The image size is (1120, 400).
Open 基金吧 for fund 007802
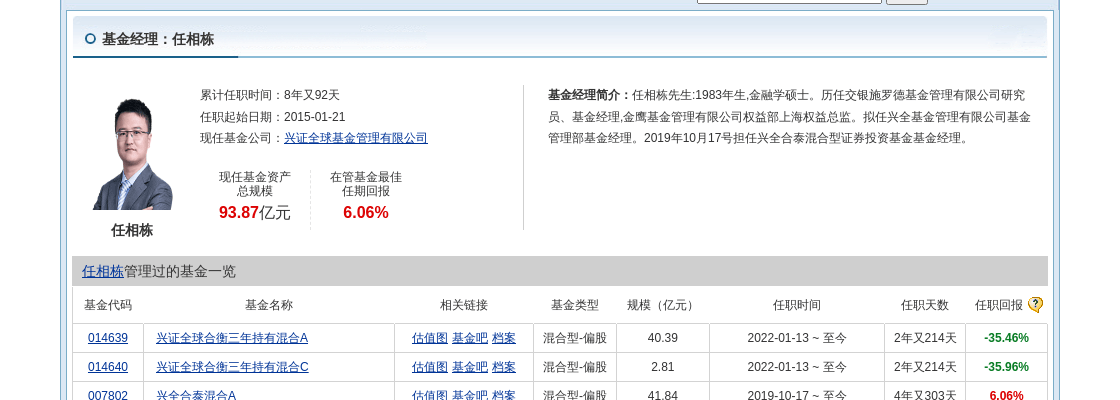pos(470,395)
